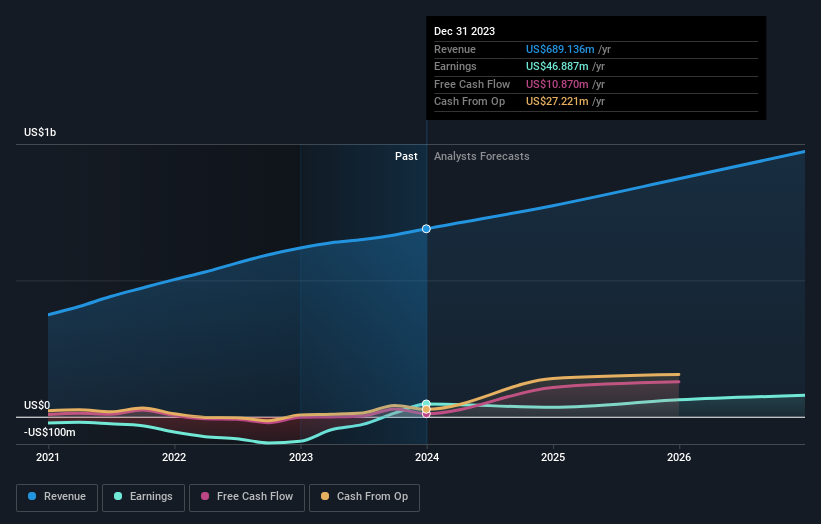
Task: Click the Past label
Action: click(406, 157)
